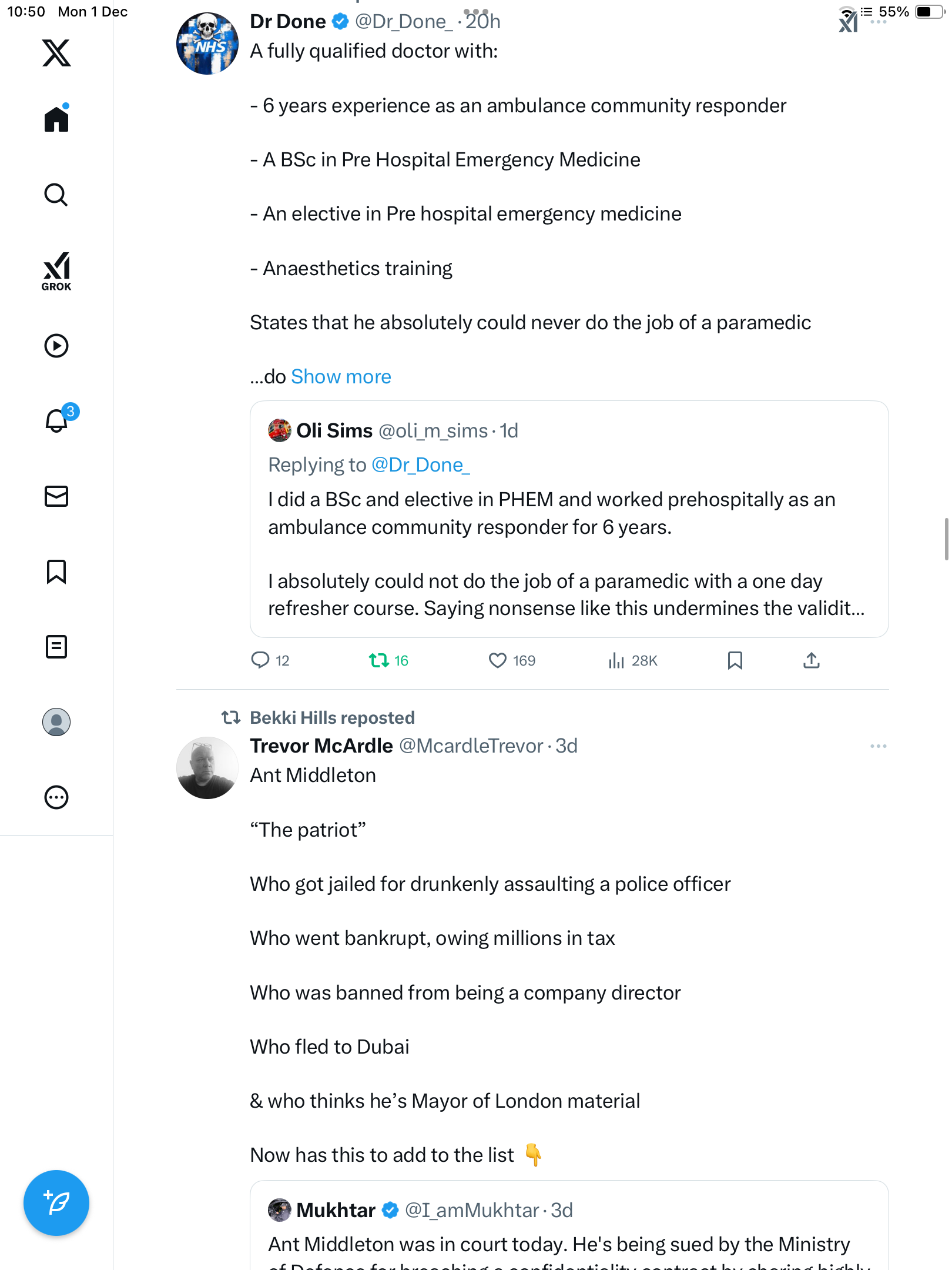Open Notifications bell with 3 badge
Screen dimensions: 952x1270
click(58, 420)
